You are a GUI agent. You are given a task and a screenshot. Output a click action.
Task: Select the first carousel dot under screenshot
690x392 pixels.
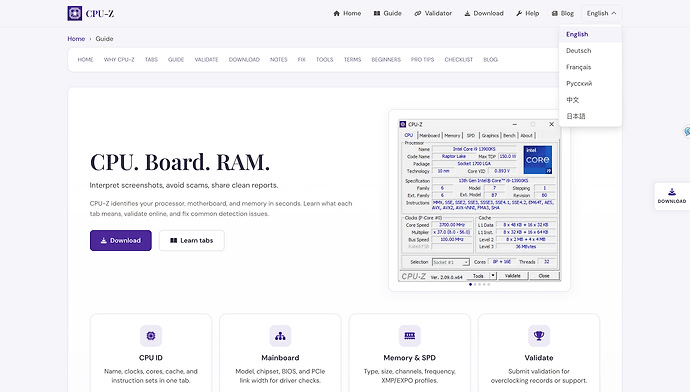470,285
